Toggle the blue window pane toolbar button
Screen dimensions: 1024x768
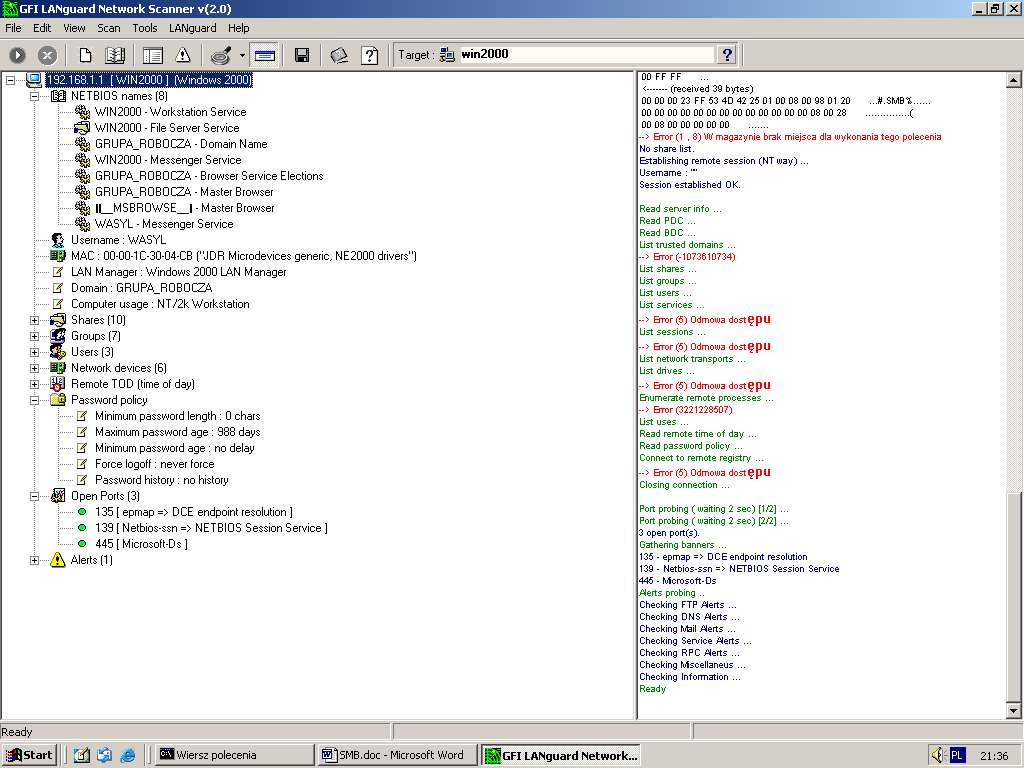click(264, 56)
